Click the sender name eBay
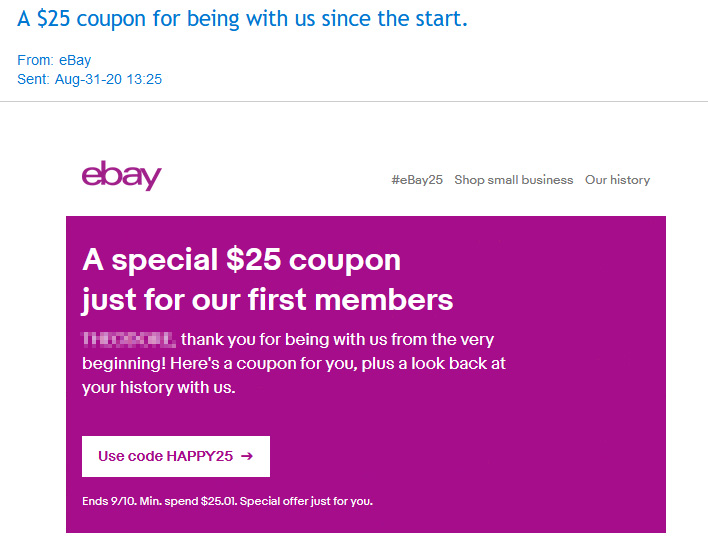The width and height of the screenshot is (708, 544). pos(75,60)
